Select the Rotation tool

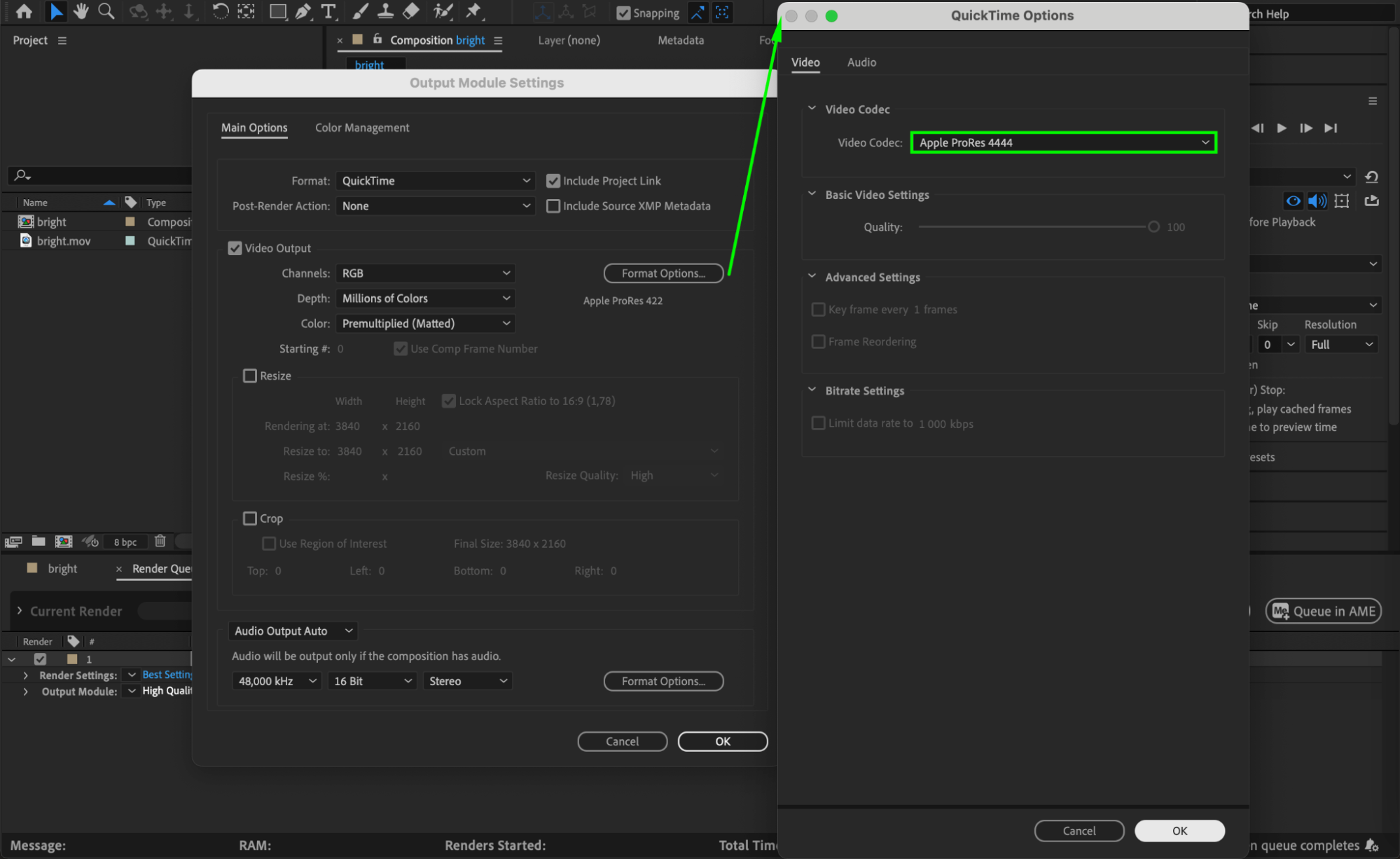[x=220, y=11]
